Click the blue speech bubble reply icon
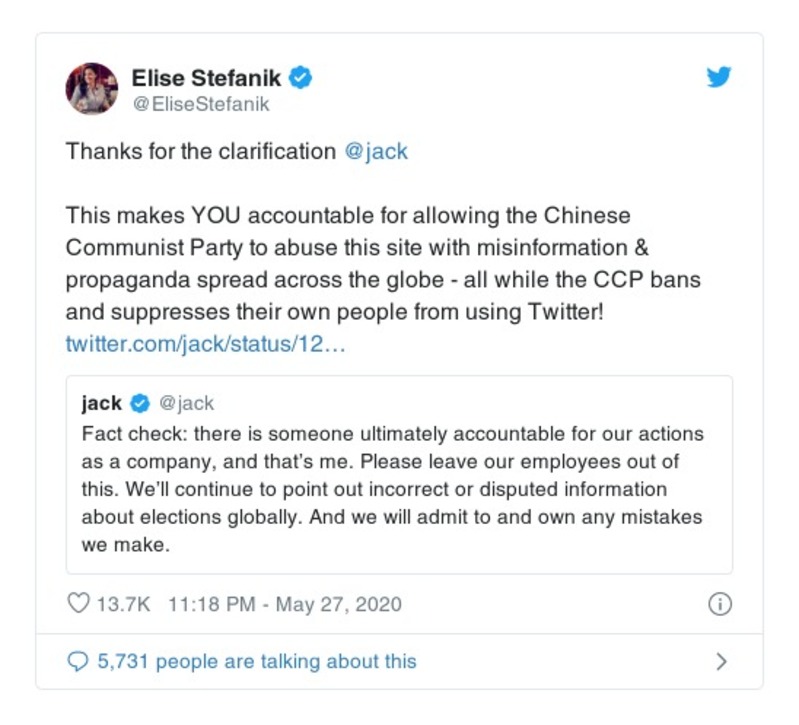This screenshot has height=725, width=799. [77, 661]
